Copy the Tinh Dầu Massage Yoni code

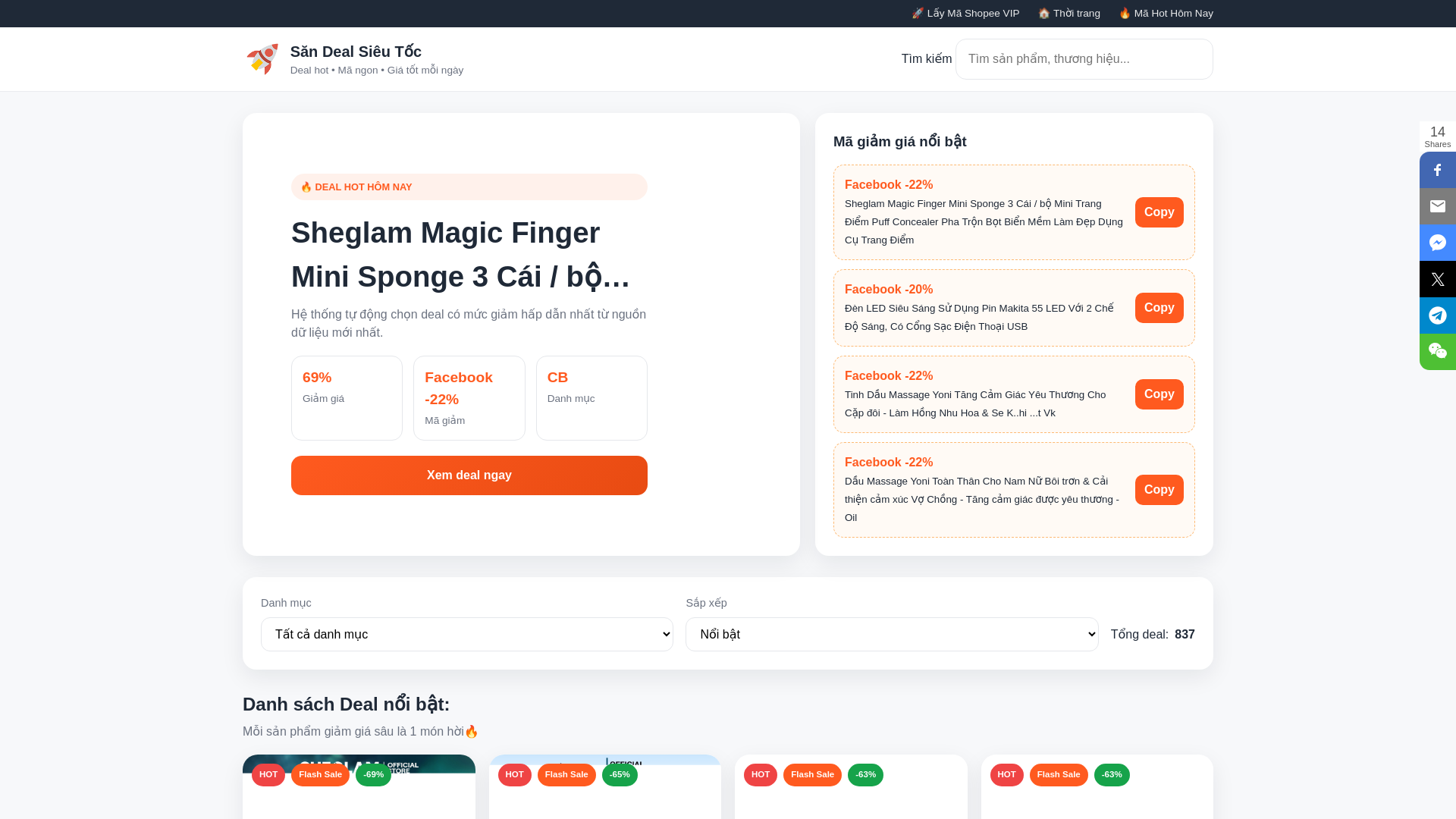pyautogui.click(x=1159, y=394)
